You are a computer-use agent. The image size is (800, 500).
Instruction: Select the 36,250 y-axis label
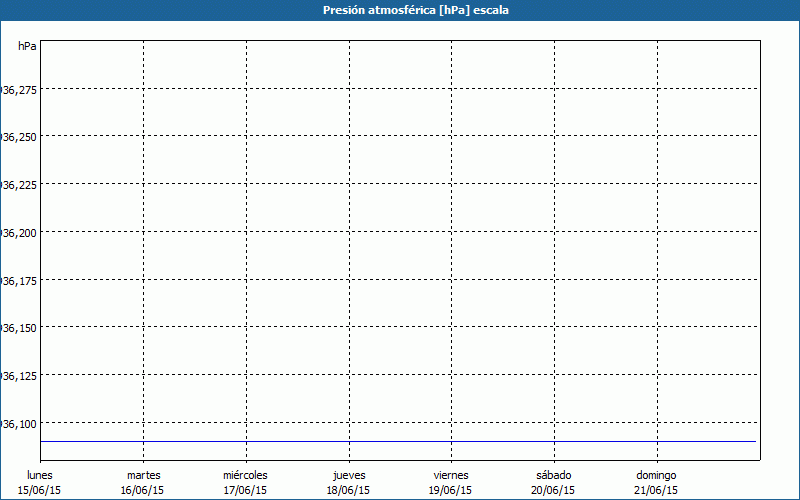click(x=19, y=137)
